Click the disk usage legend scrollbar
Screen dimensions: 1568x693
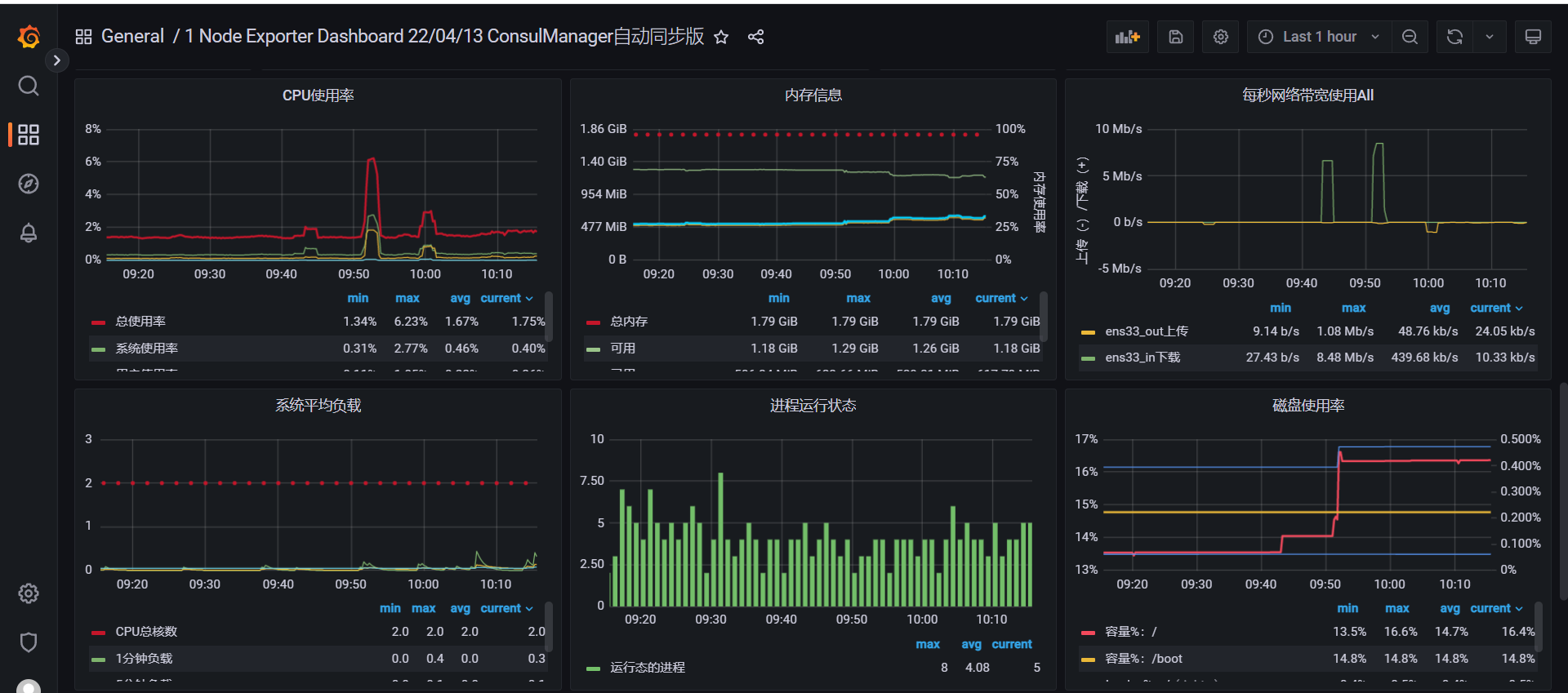tap(1539, 626)
